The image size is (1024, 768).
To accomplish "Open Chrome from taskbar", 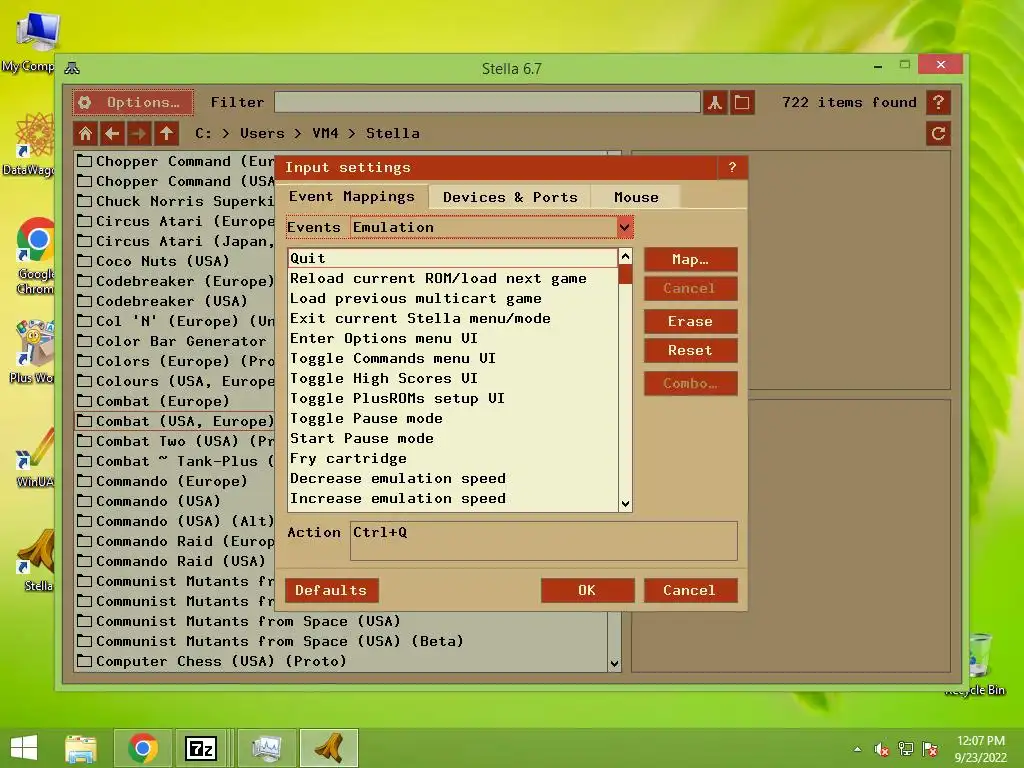I will click(143, 748).
